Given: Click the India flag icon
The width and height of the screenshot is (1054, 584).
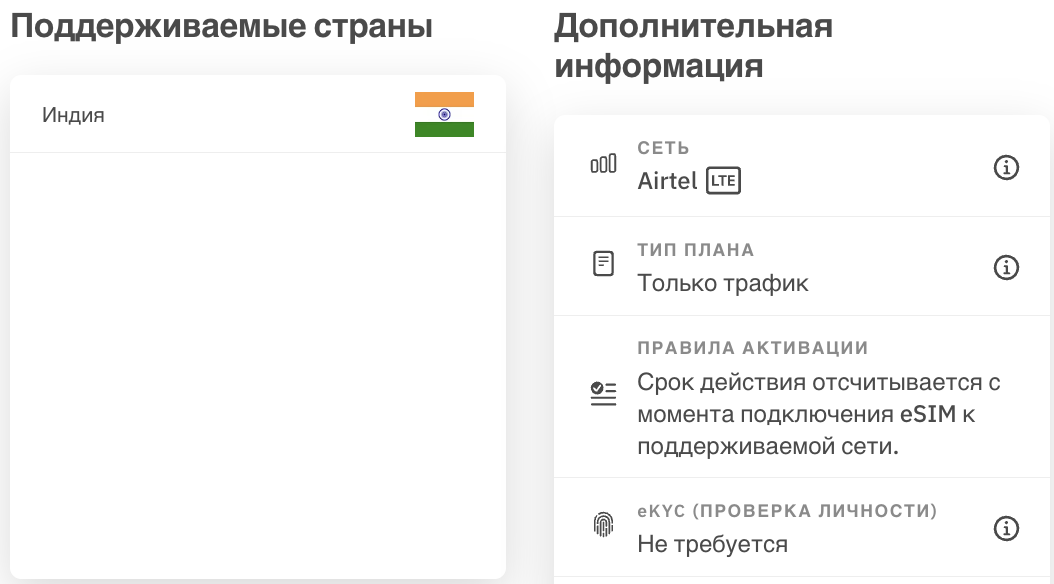Looking at the screenshot, I should (444, 114).
